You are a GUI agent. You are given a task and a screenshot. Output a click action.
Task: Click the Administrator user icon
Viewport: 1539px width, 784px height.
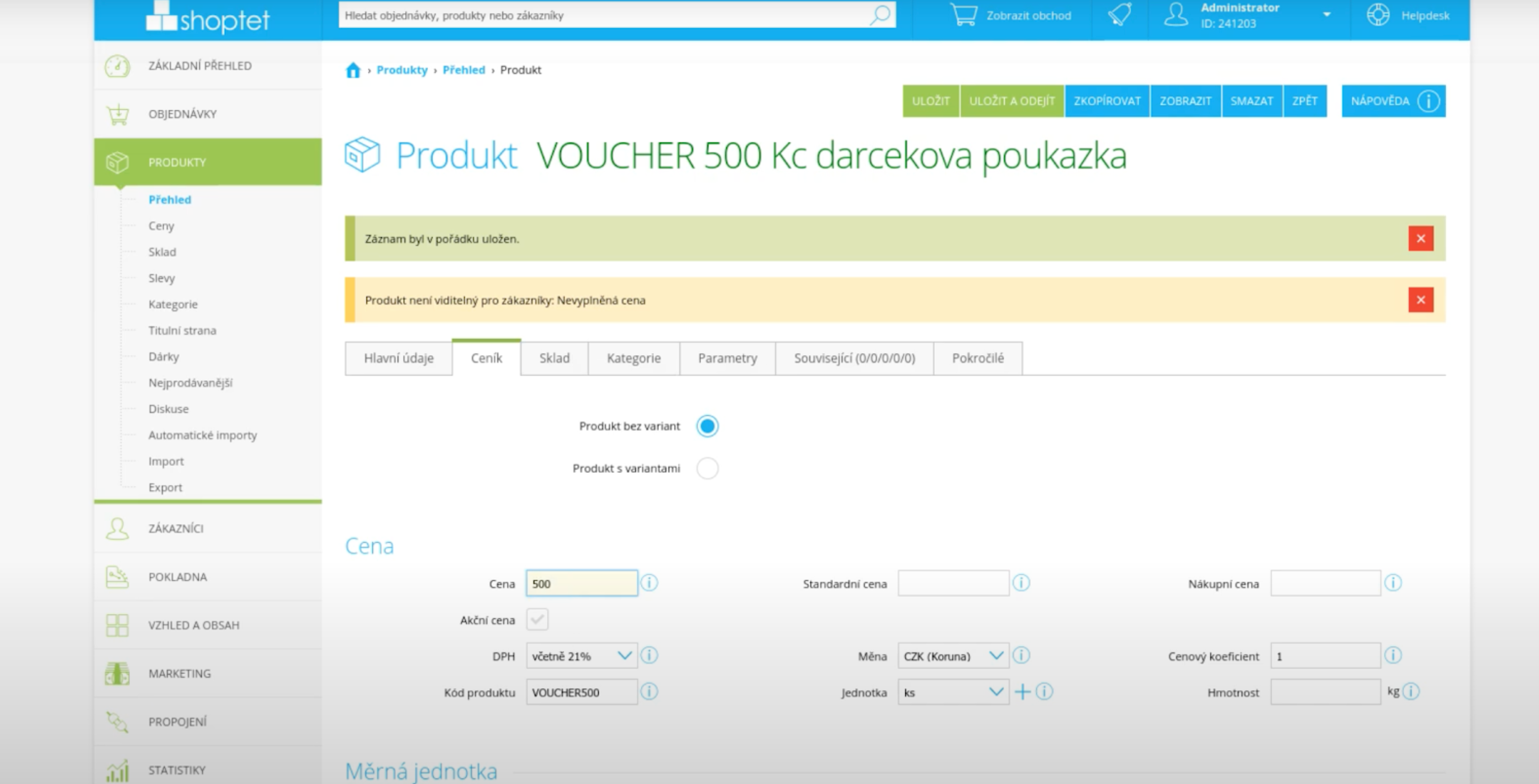(x=1175, y=15)
